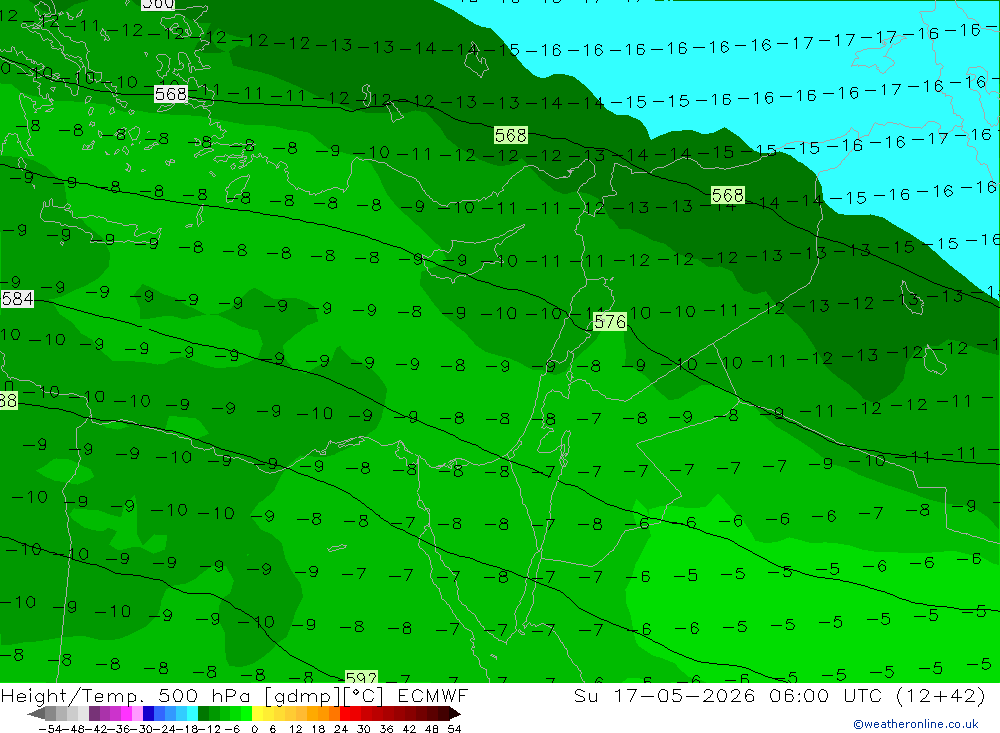Select the bright red swatch above 24
Screen dimensions: 1000x733
(x=346, y=713)
